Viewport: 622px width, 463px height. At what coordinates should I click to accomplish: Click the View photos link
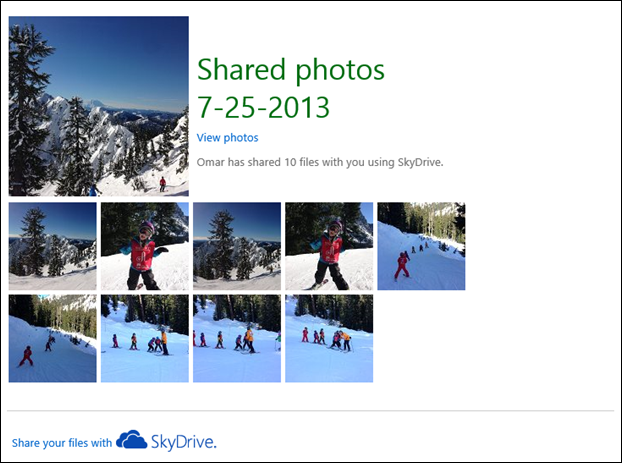tap(227, 138)
